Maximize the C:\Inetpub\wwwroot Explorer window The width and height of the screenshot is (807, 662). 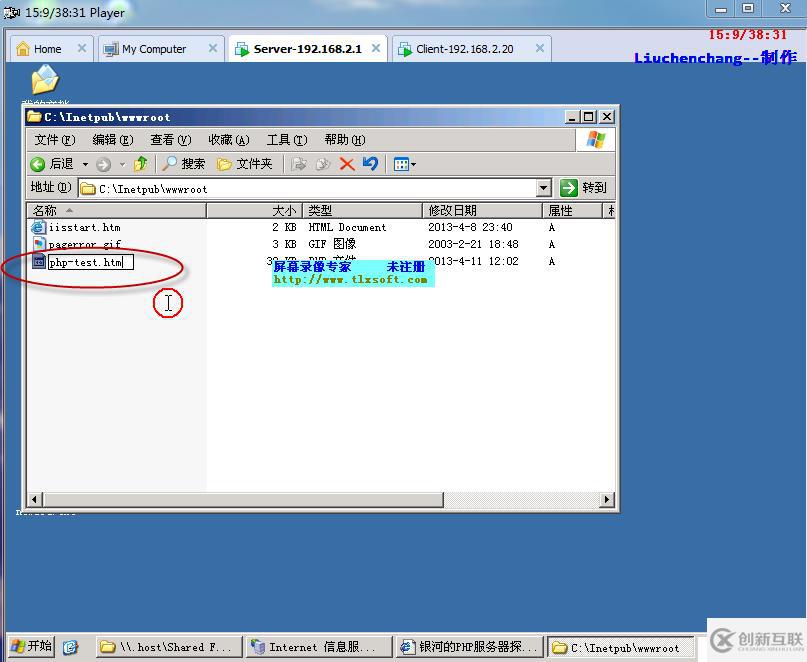589,117
